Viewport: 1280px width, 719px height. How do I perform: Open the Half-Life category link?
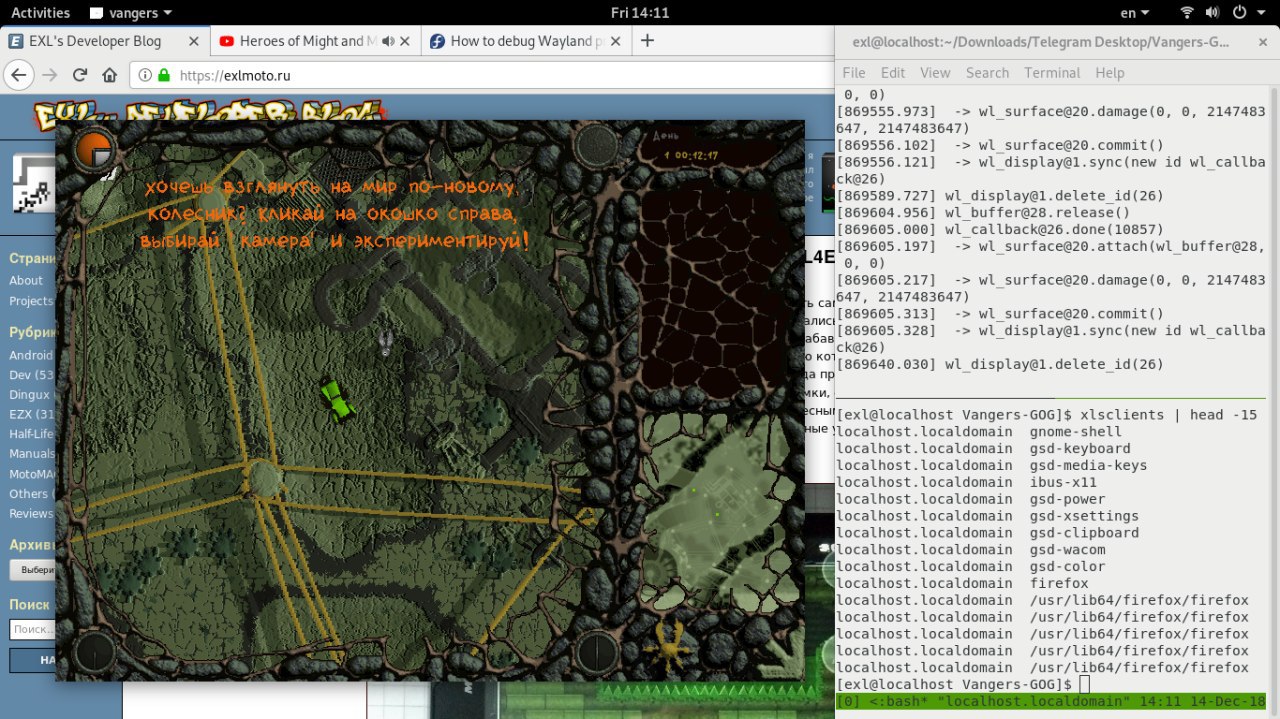[31, 434]
